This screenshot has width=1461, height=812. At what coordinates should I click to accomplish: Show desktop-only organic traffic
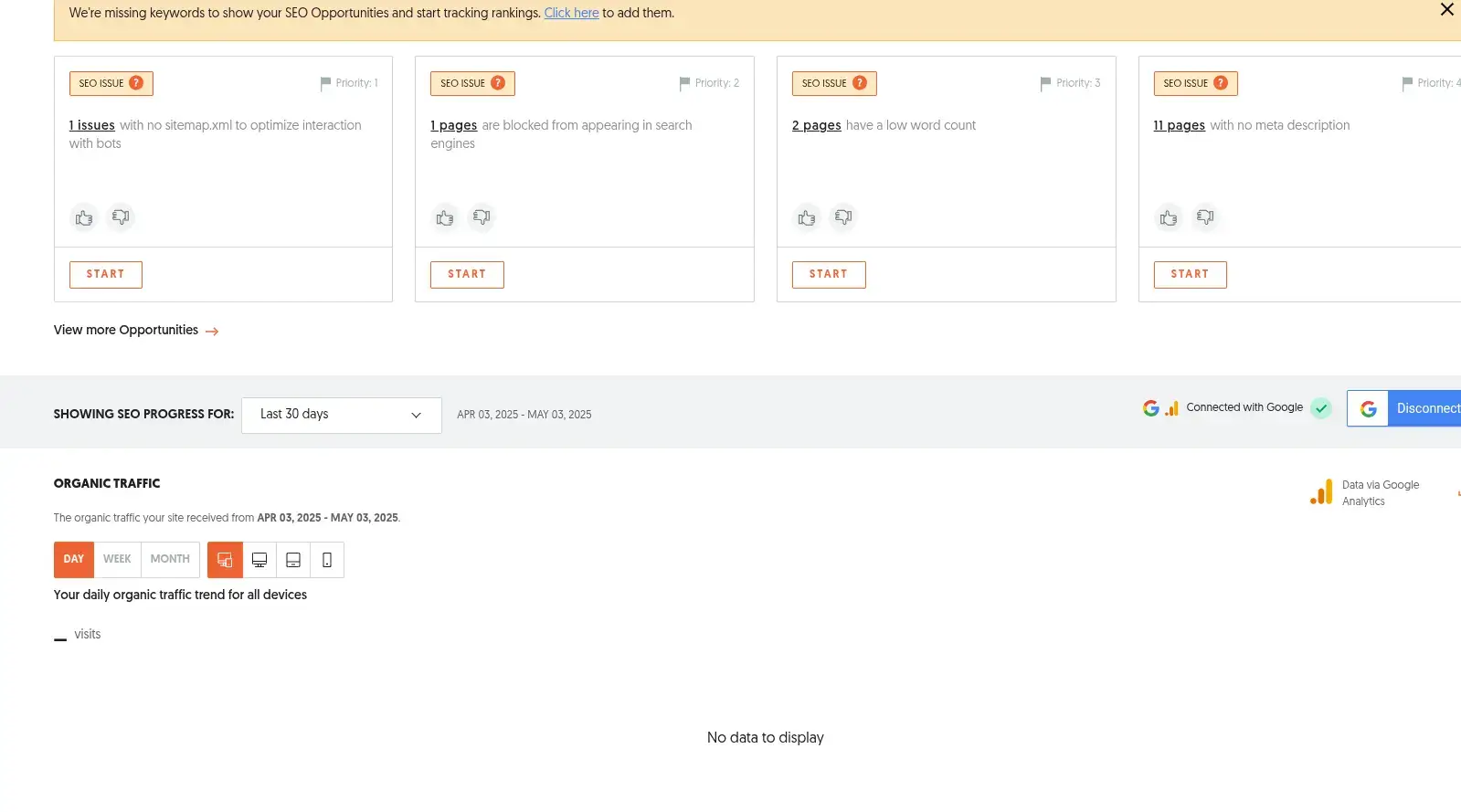[259, 560]
